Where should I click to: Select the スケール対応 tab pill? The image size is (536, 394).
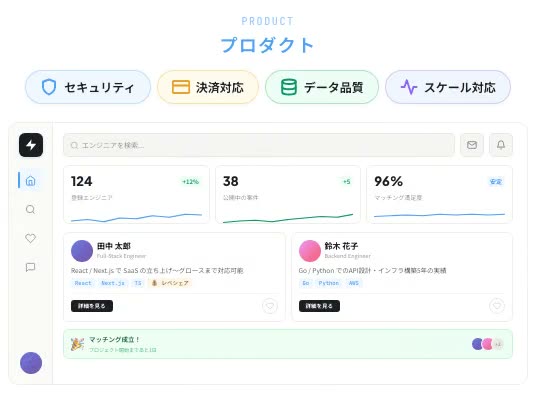pos(448,87)
